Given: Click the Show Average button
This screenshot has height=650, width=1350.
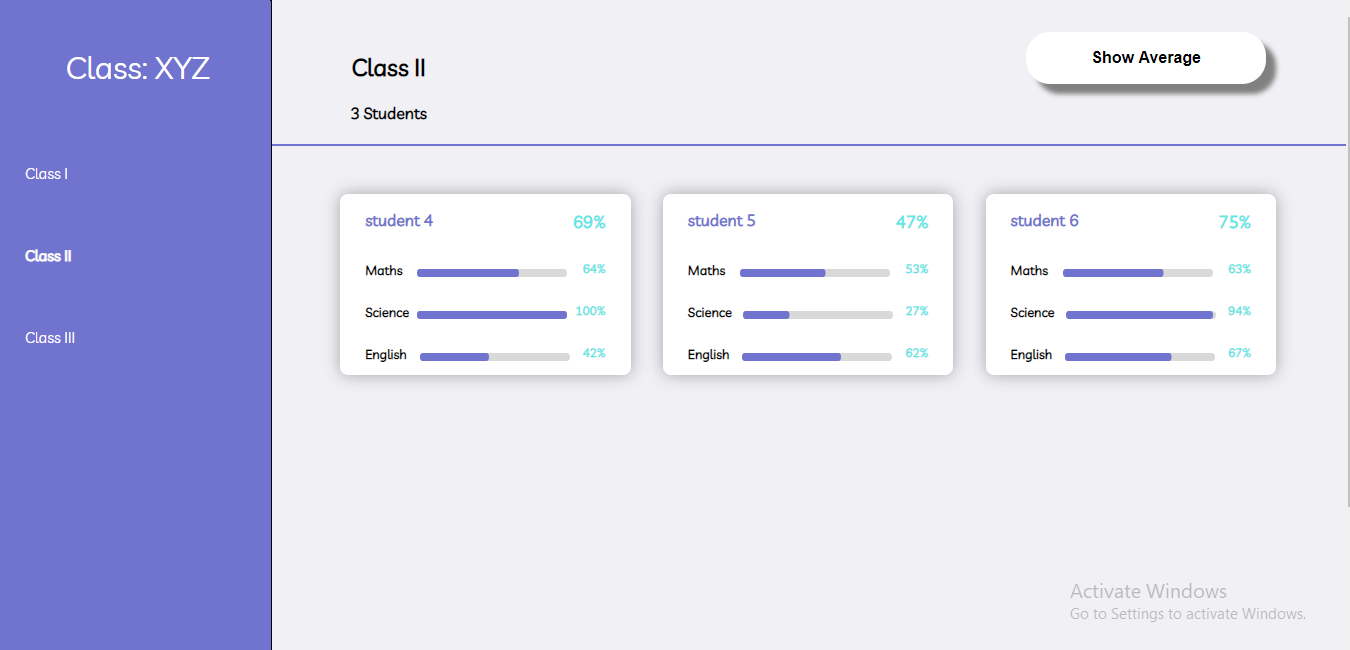Looking at the screenshot, I should 1145,57.
